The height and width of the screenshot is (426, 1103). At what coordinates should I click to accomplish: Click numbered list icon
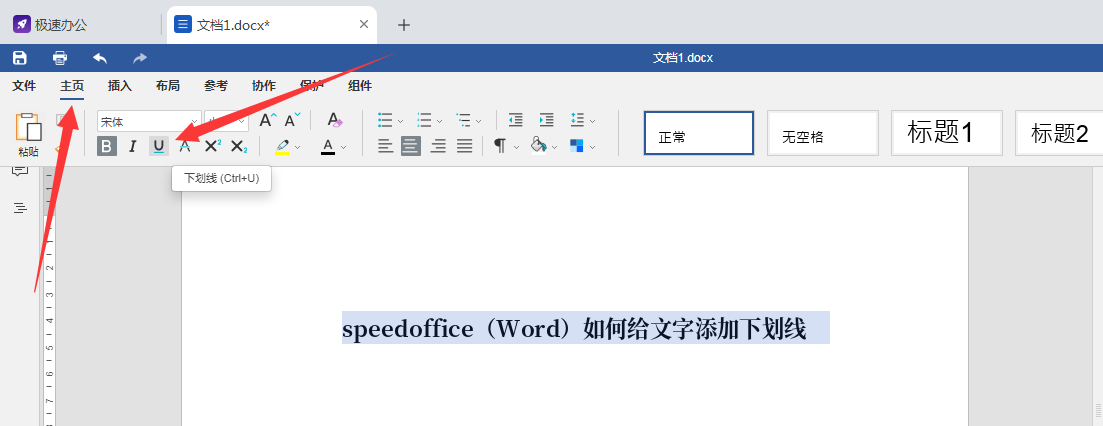click(424, 120)
